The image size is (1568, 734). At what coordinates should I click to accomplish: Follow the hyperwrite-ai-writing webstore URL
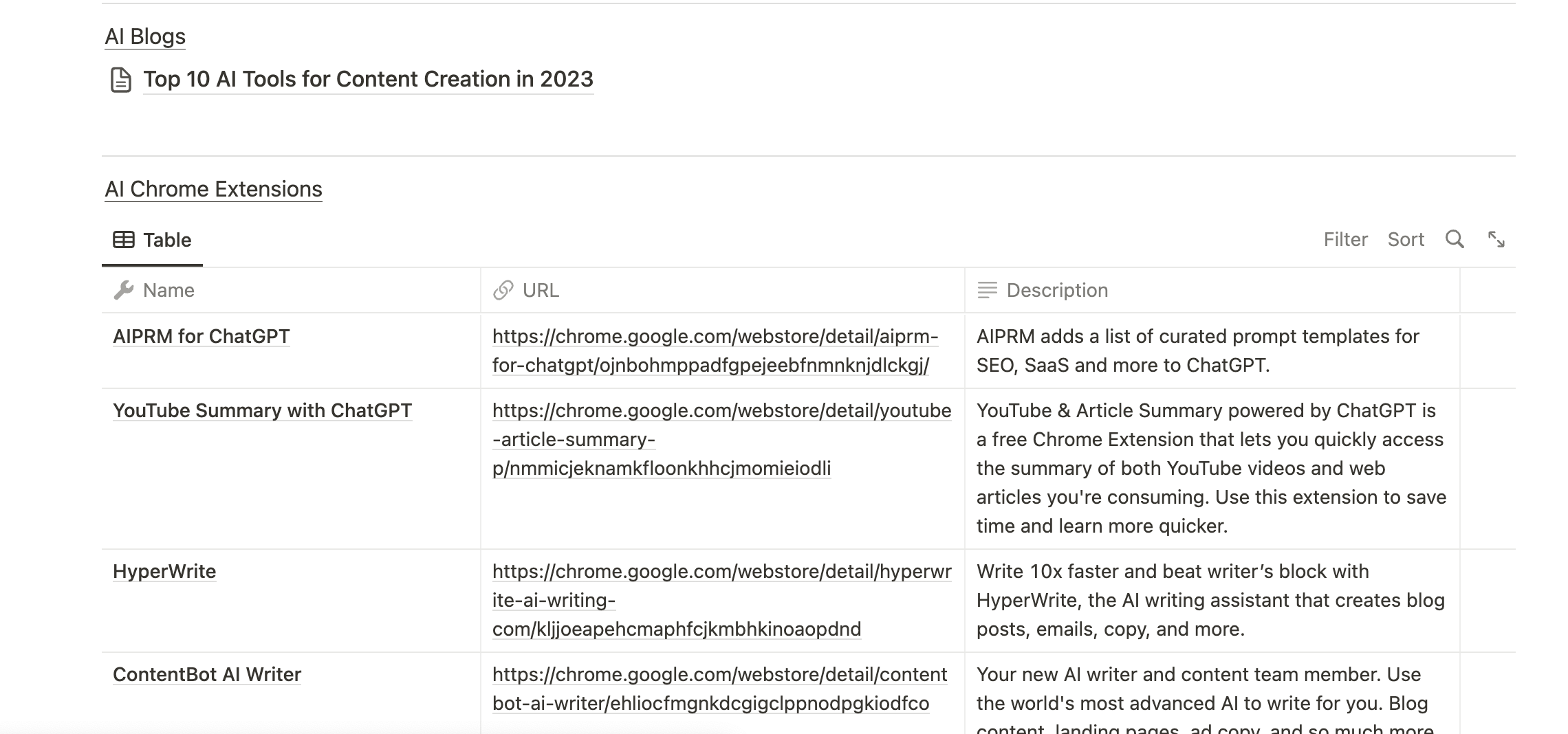[x=722, y=600]
